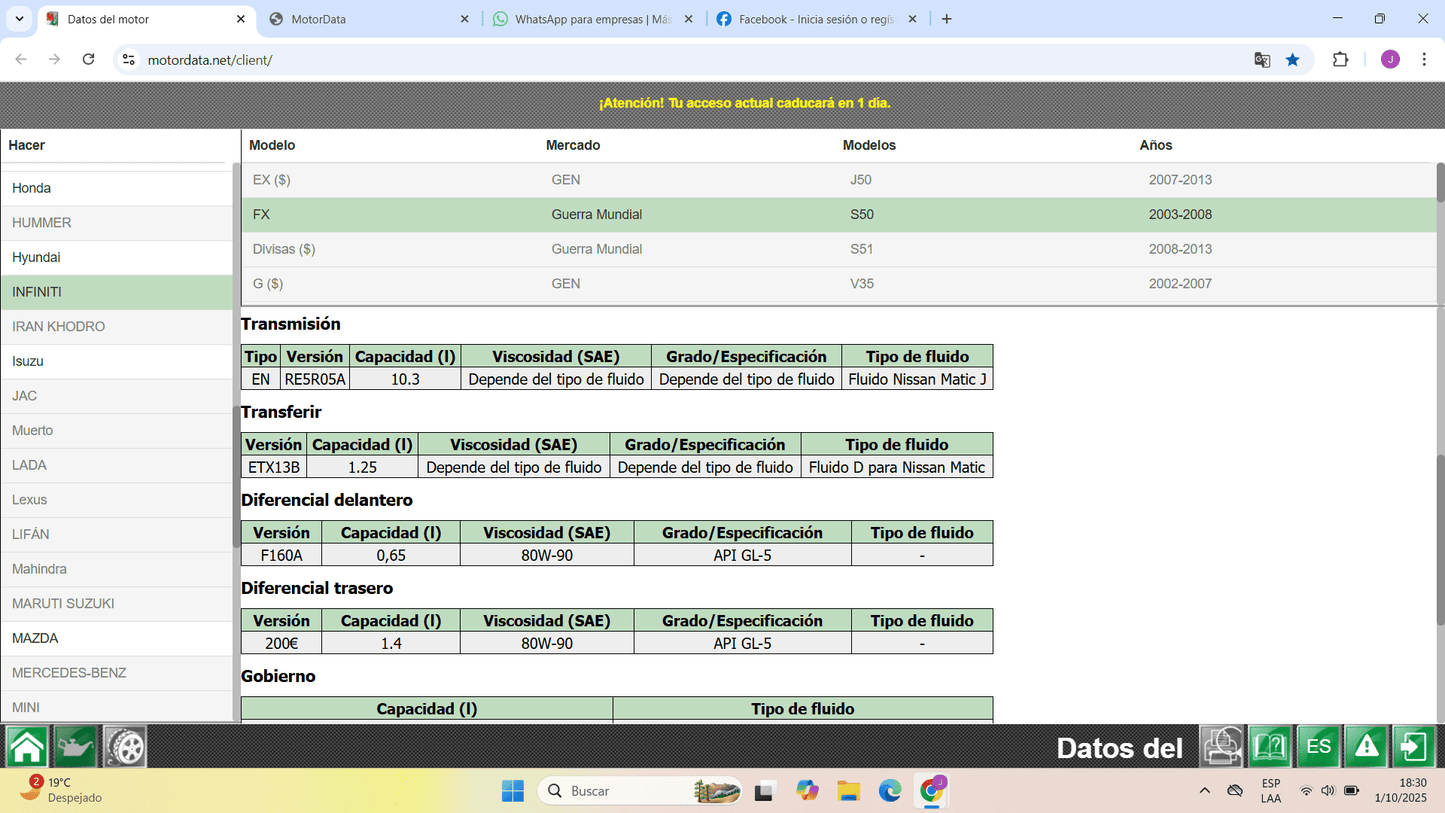Viewport: 1445px width, 813px height.
Task: Expand the Chrome tab search dropdown
Action: 19,19
